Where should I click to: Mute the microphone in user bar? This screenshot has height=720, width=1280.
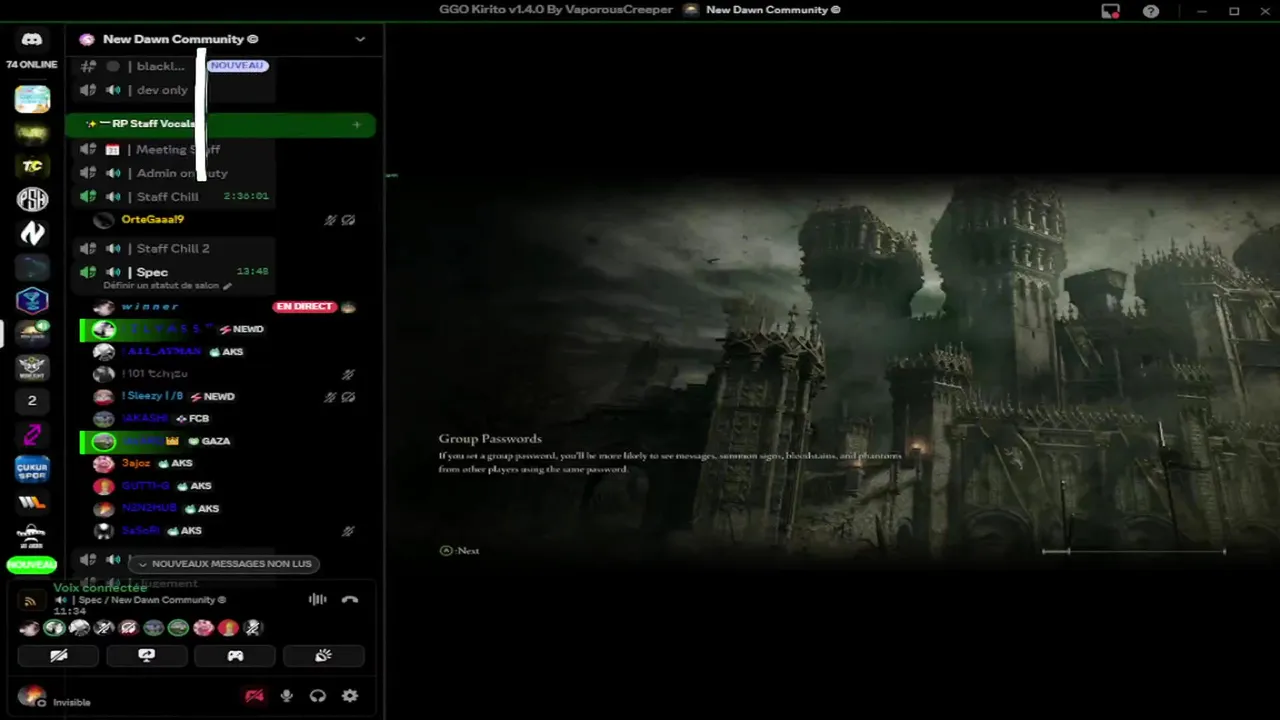click(287, 696)
